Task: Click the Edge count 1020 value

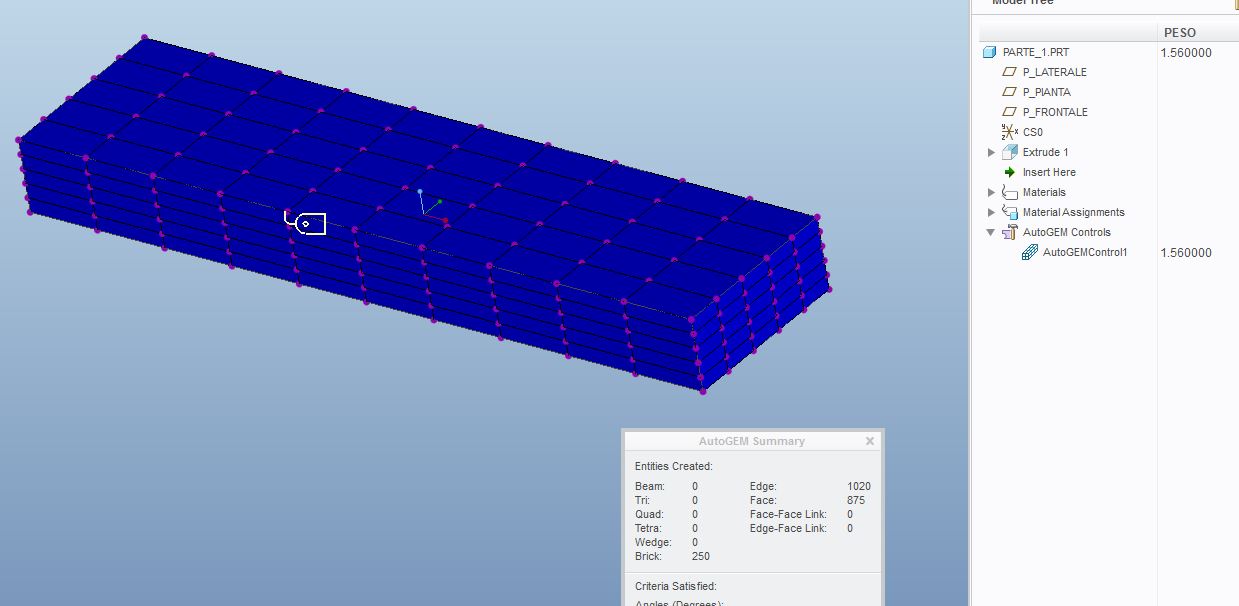Action: 858,486
